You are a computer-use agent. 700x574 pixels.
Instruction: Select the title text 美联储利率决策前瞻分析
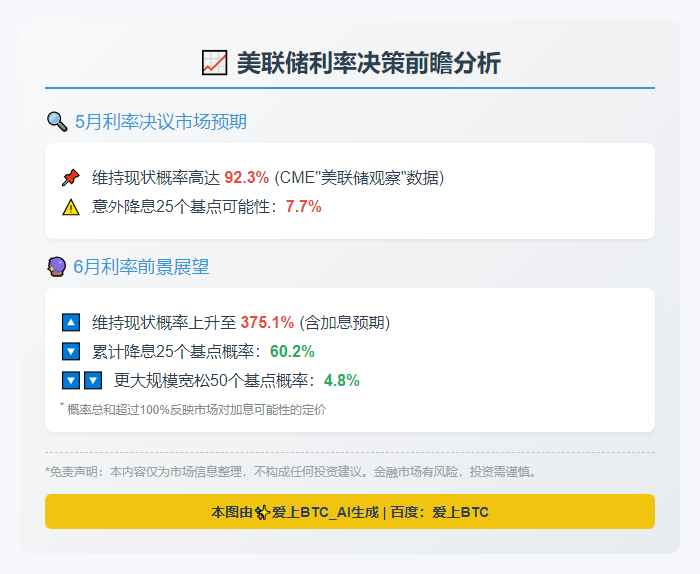pos(369,63)
